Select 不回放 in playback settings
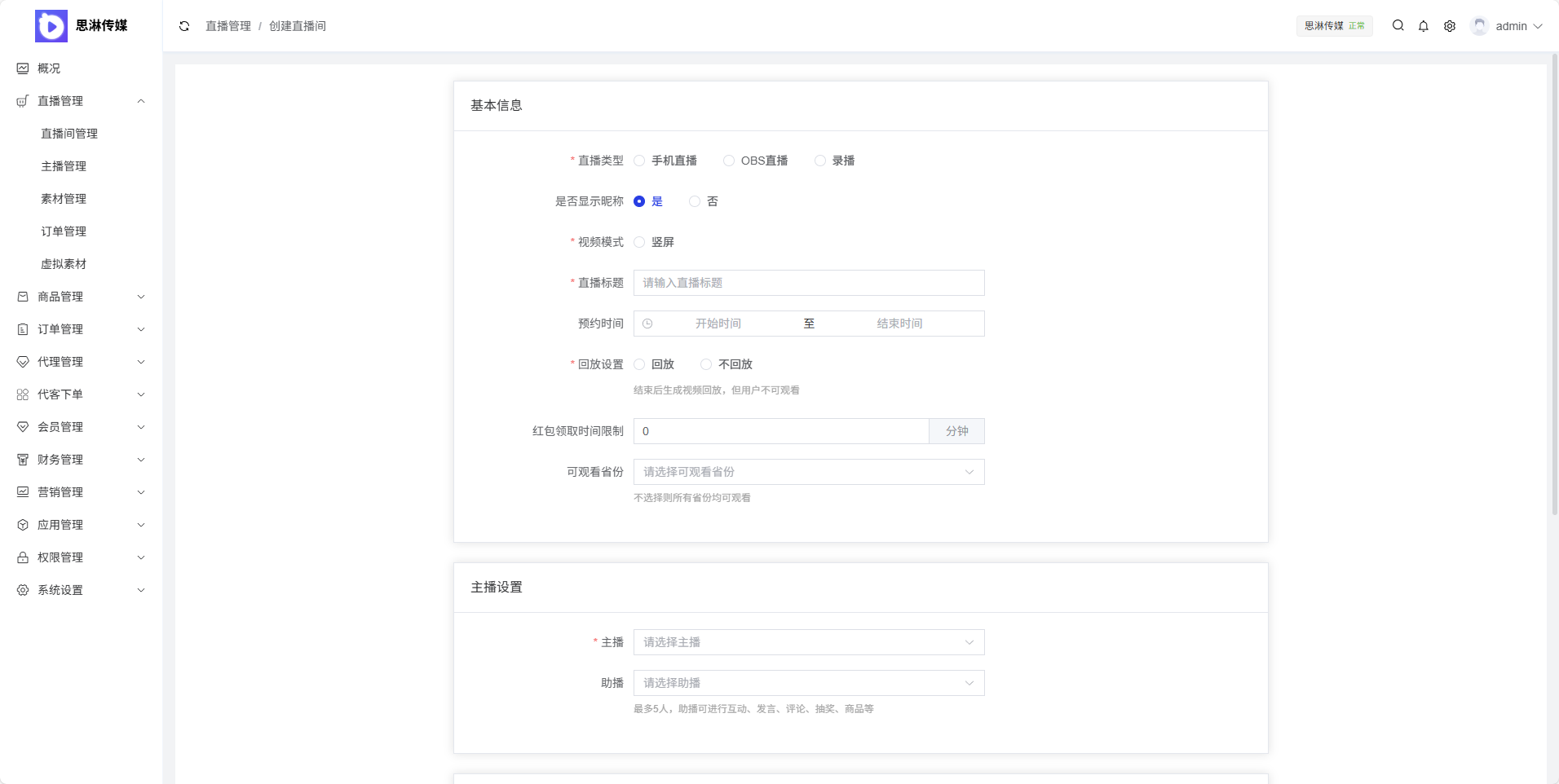 705,364
